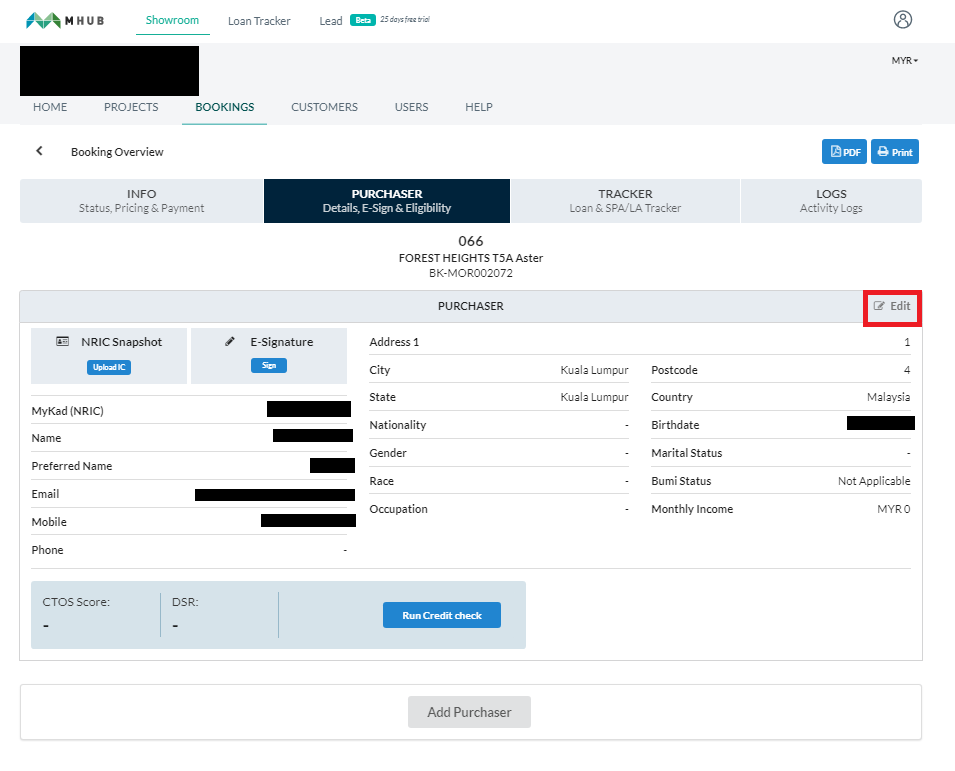This screenshot has height=771, width=955.
Task: Click the Occupation label
Action: (x=398, y=509)
